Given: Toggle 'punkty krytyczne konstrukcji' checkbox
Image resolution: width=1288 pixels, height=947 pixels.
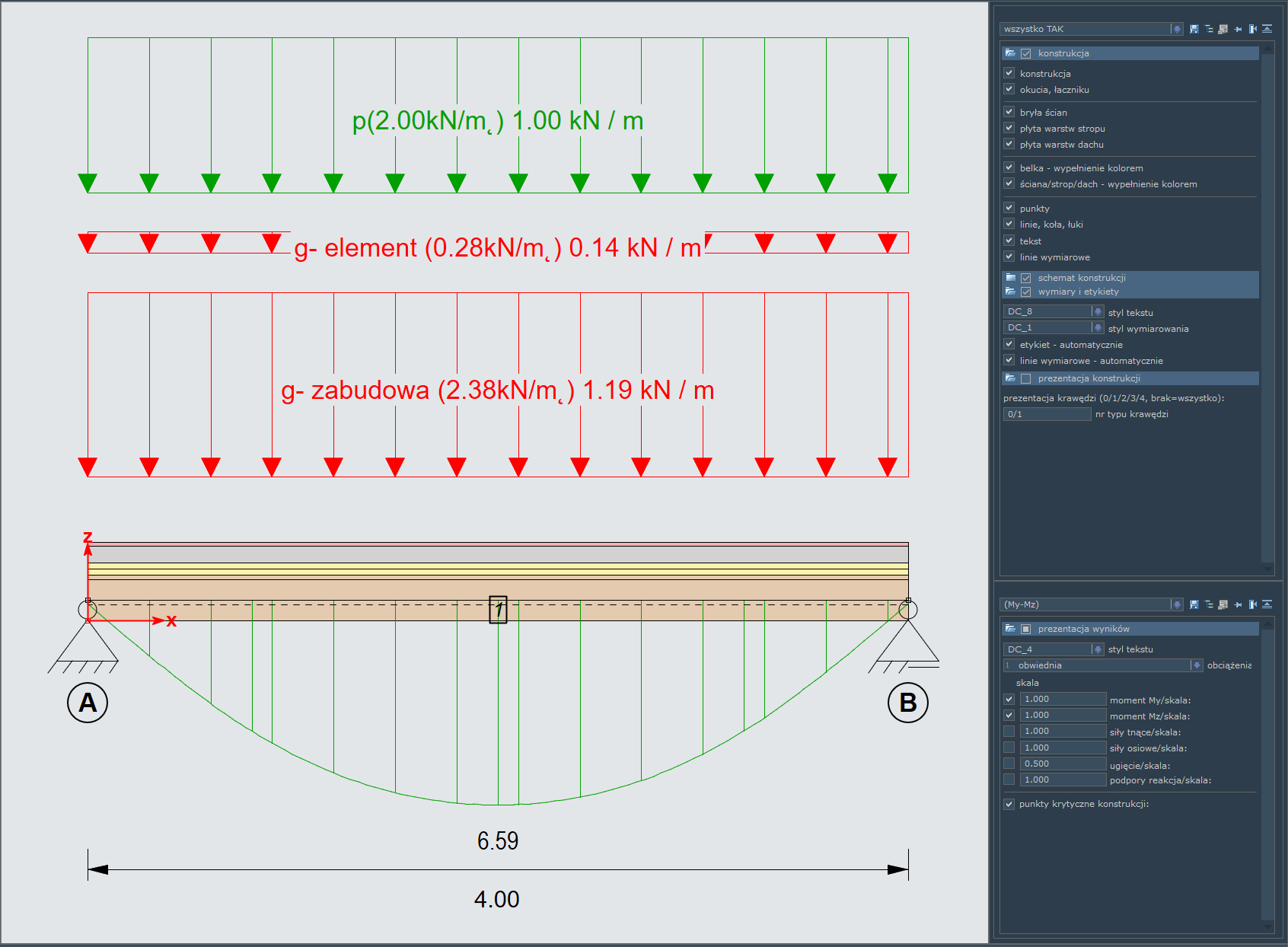Looking at the screenshot, I should coord(1009,804).
